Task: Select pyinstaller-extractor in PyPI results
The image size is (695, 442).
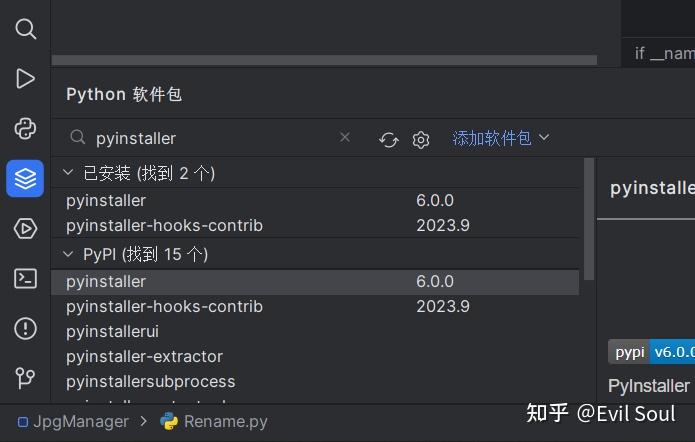Action: [x=144, y=356]
